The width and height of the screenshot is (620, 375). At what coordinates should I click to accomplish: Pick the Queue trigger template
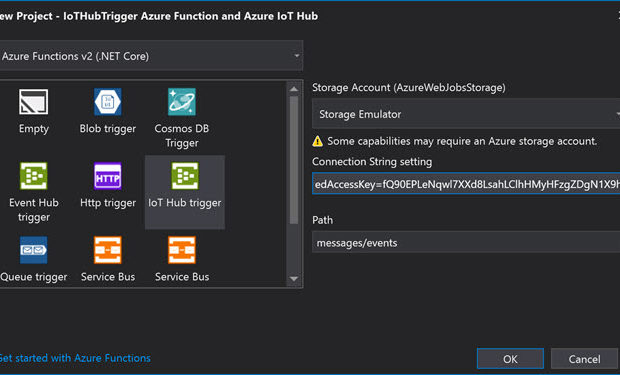[34, 259]
